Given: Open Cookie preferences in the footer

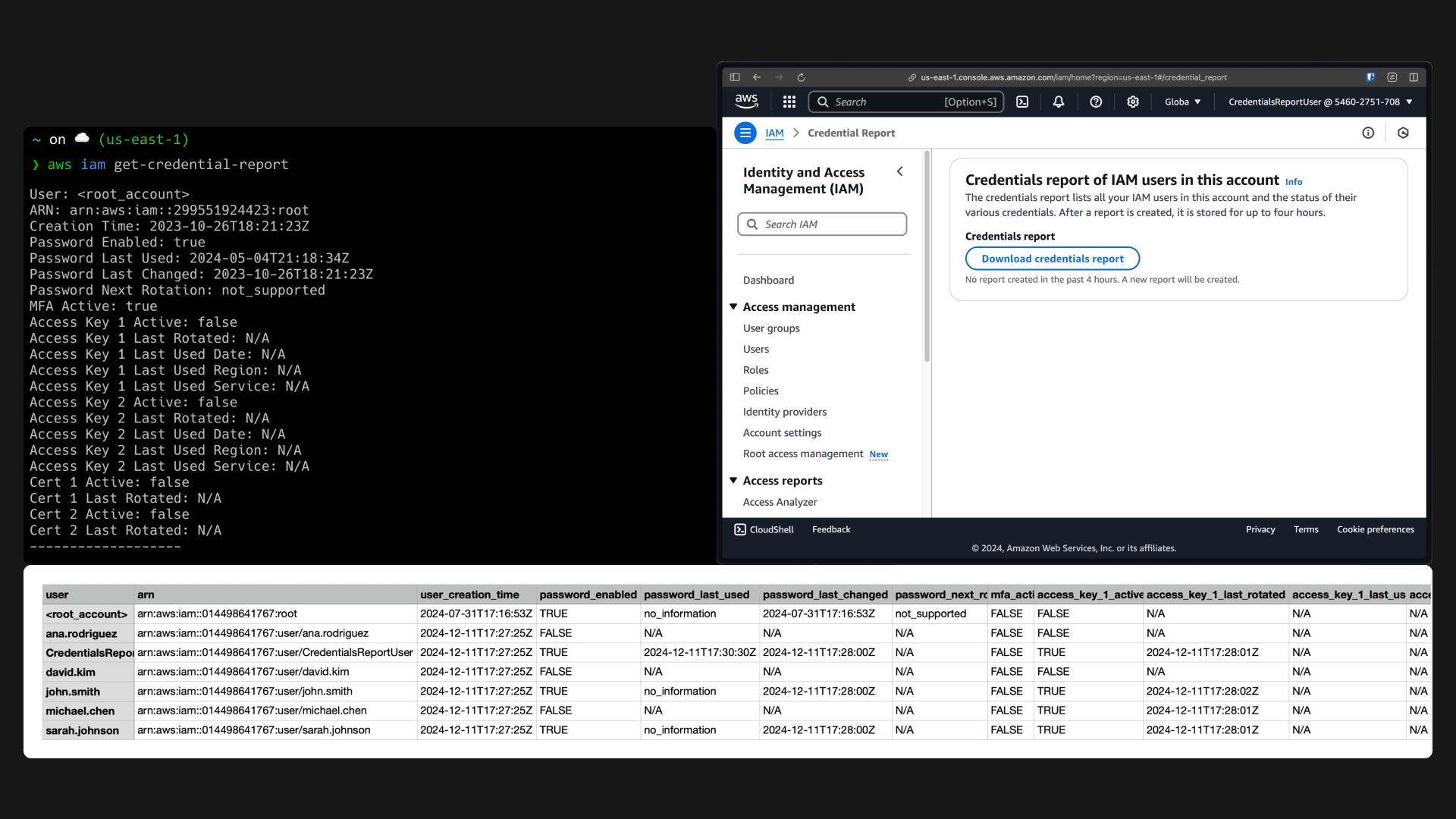Looking at the screenshot, I should (x=1376, y=529).
